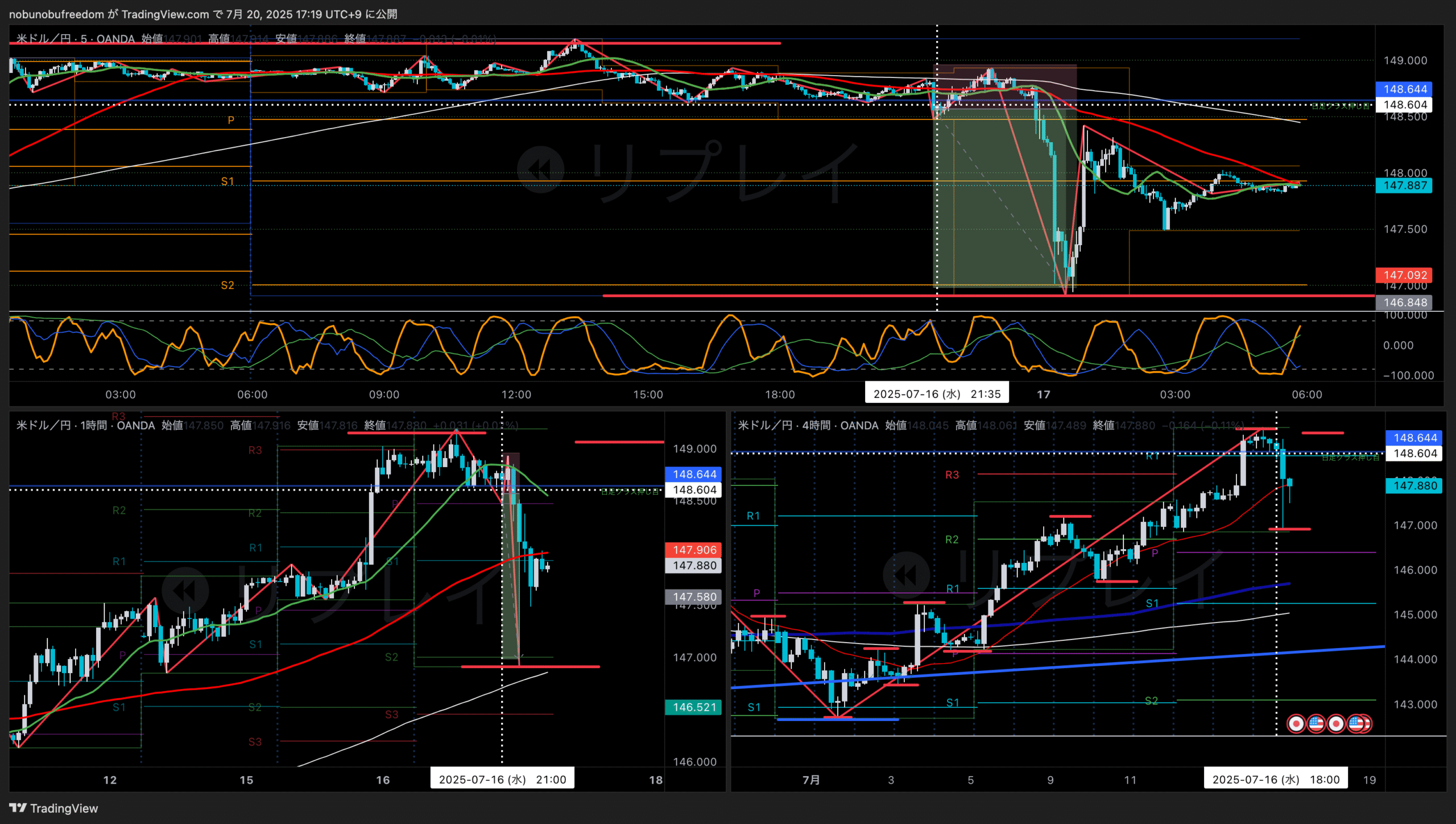The height and width of the screenshot is (824, 1456).
Task: Click the 15:00 time axis label
Action: tap(648, 394)
